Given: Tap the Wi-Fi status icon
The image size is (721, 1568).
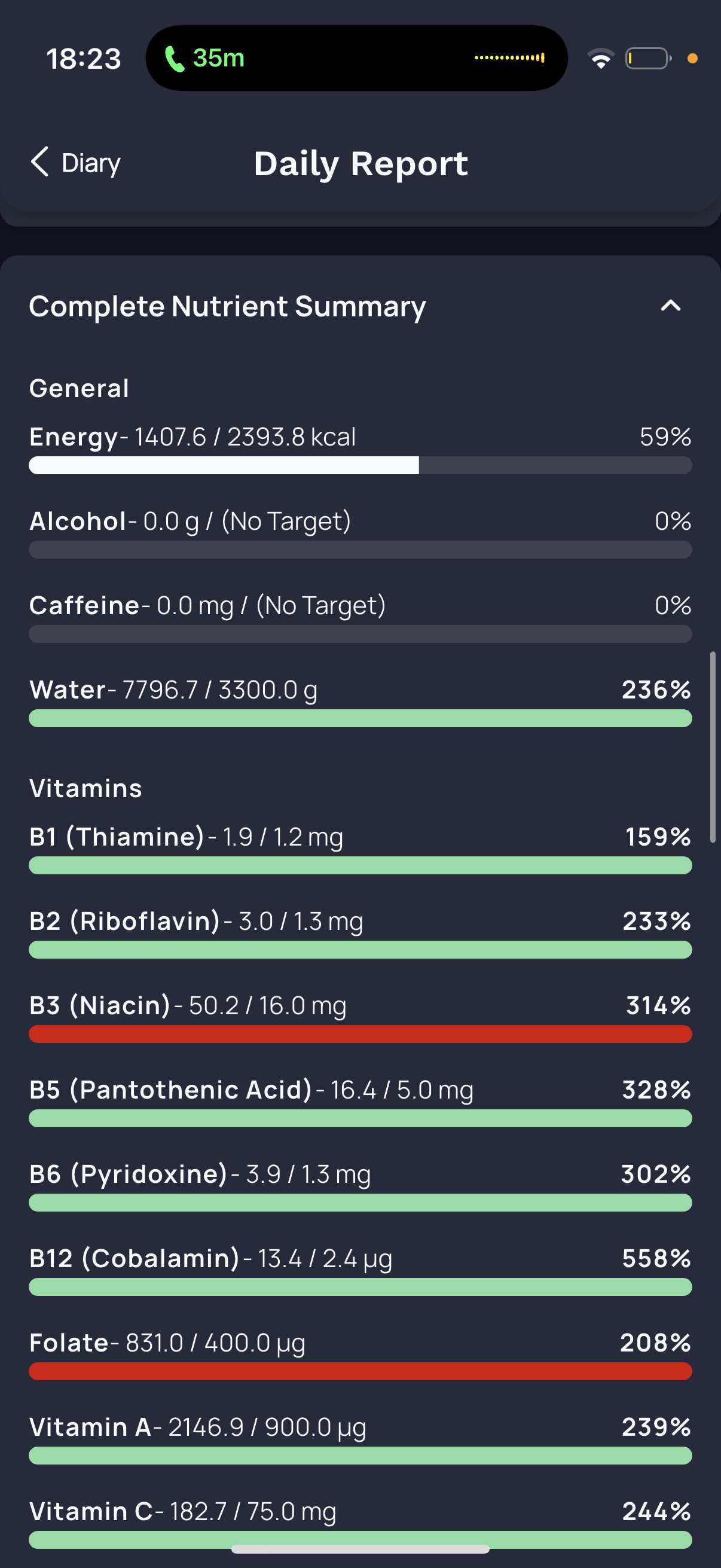Looking at the screenshot, I should click(x=600, y=59).
